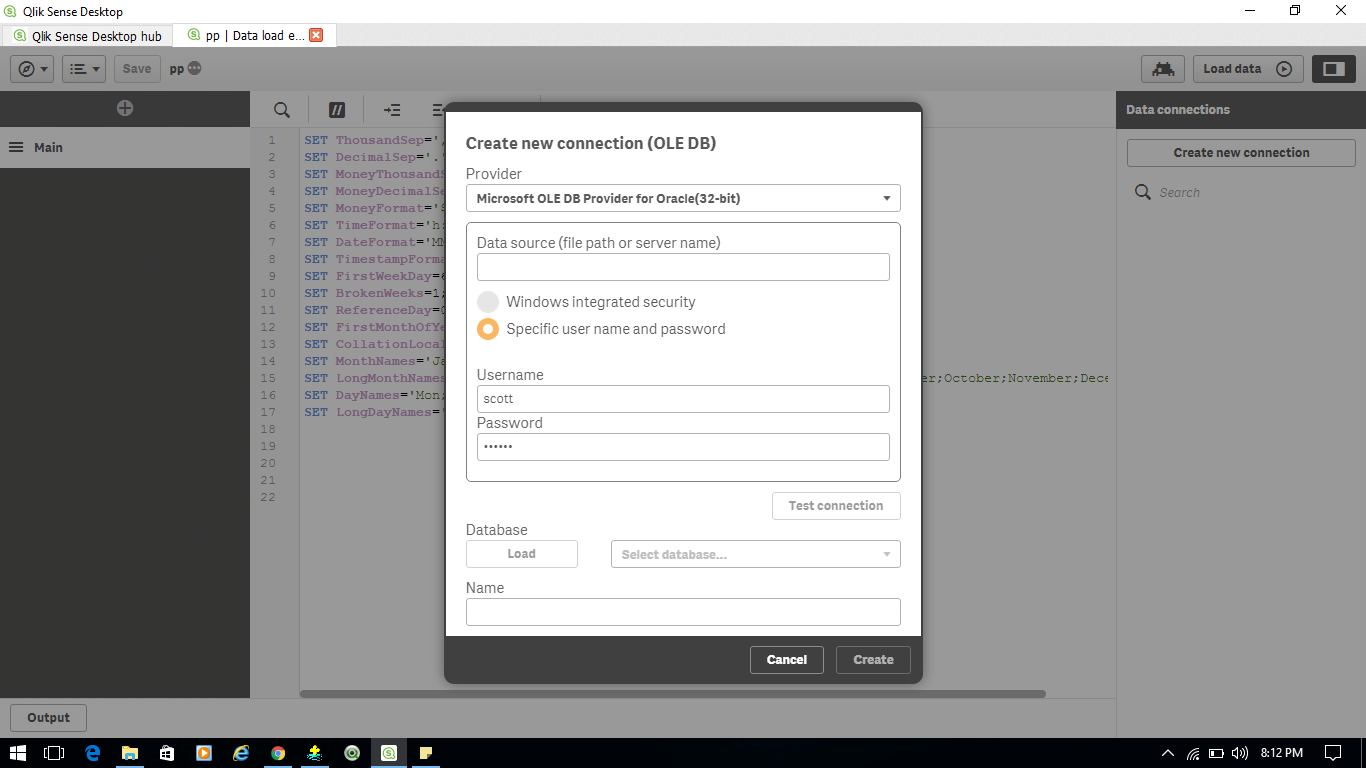Close the pp Data load editor tab
Screen dimensions: 1366x768
click(x=316, y=35)
